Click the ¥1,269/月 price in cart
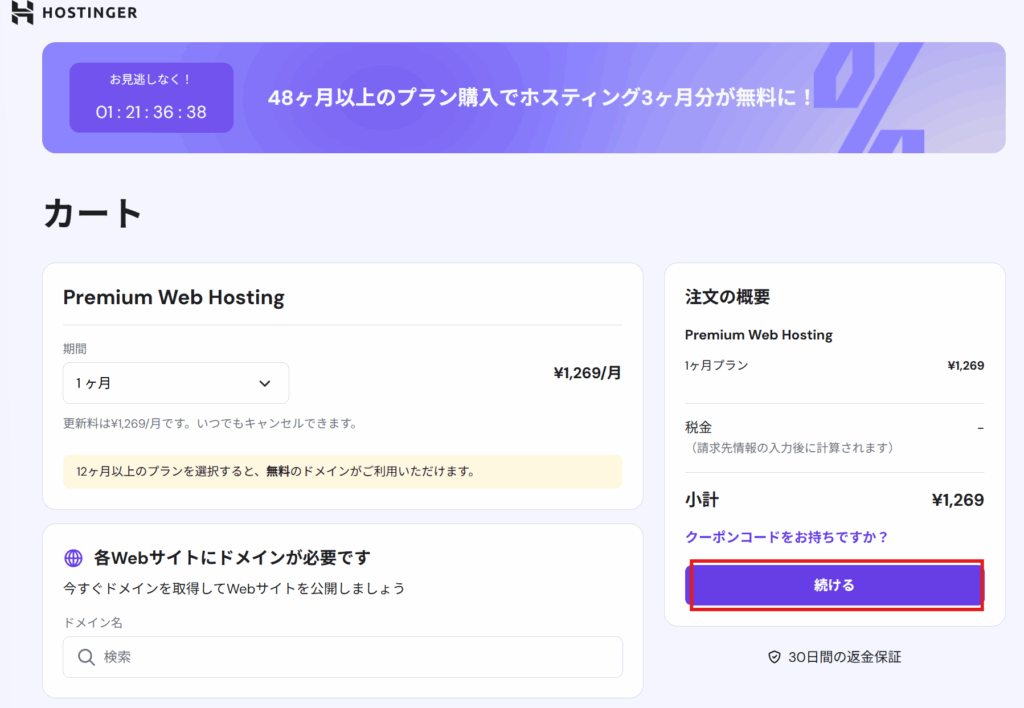The height and width of the screenshot is (708, 1024). tap(587, 373)
